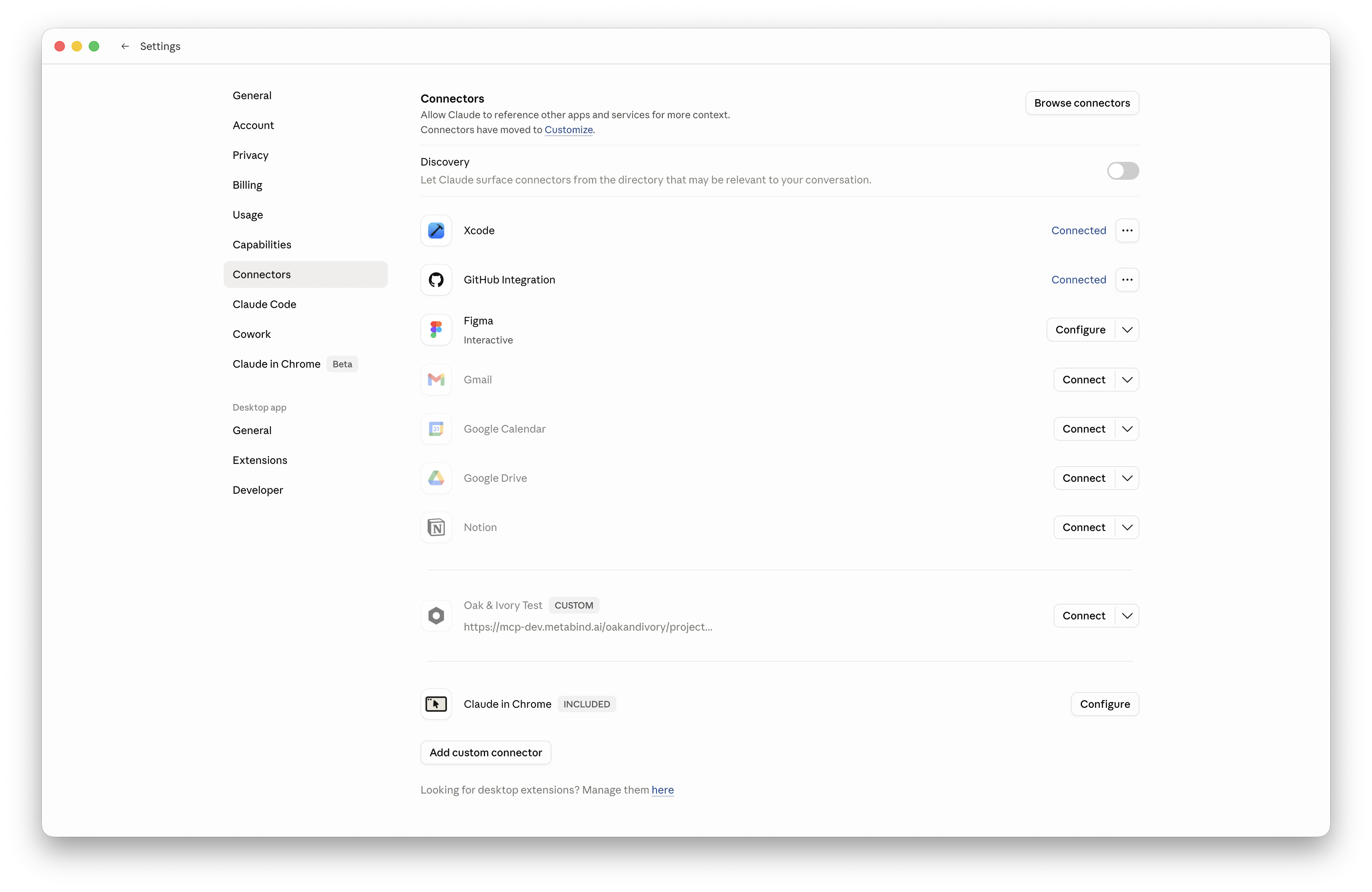Click the Google Calendar icon

(436, 429)
